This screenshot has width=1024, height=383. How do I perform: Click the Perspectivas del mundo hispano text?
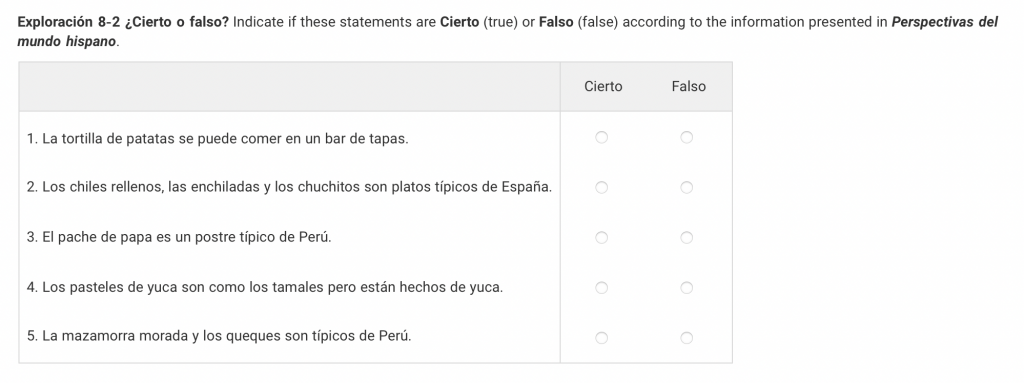507,31
